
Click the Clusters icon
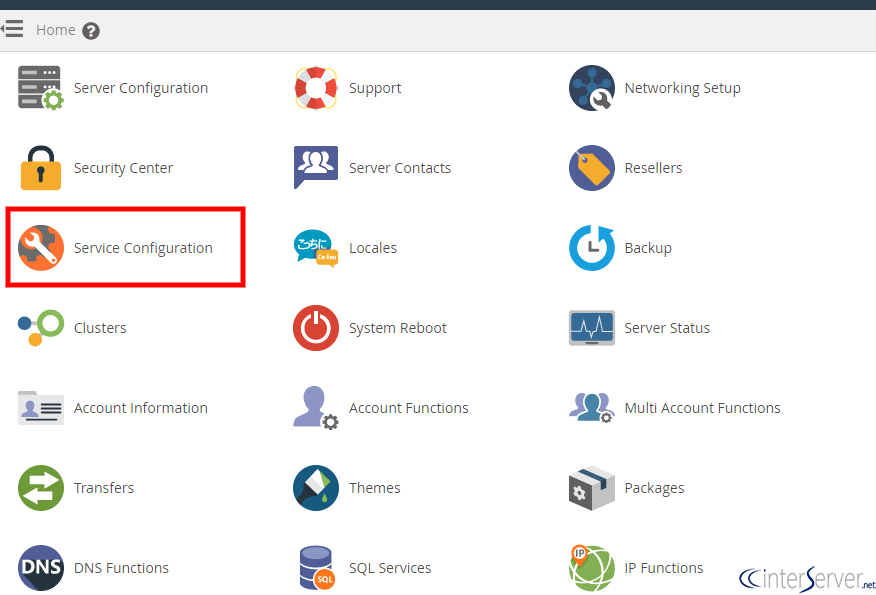(x=41, y=327)
